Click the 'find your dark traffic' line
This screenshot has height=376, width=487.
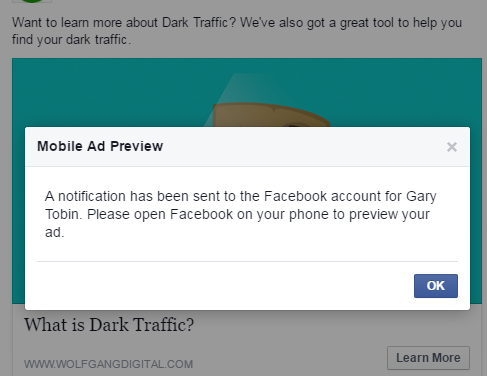pyautogui.click(x=72, y=40)
